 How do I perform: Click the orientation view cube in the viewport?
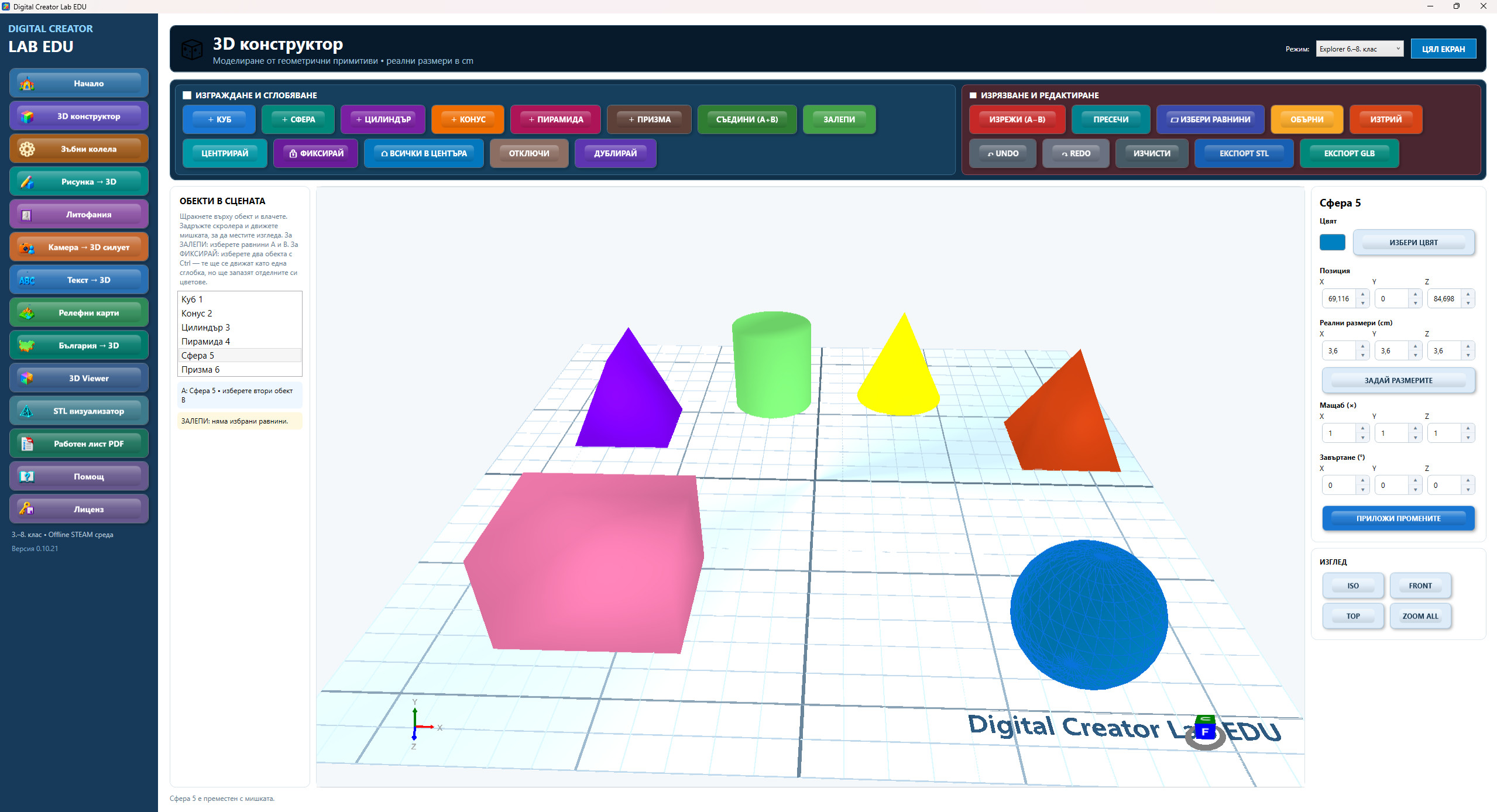[x=1205, y=729]
